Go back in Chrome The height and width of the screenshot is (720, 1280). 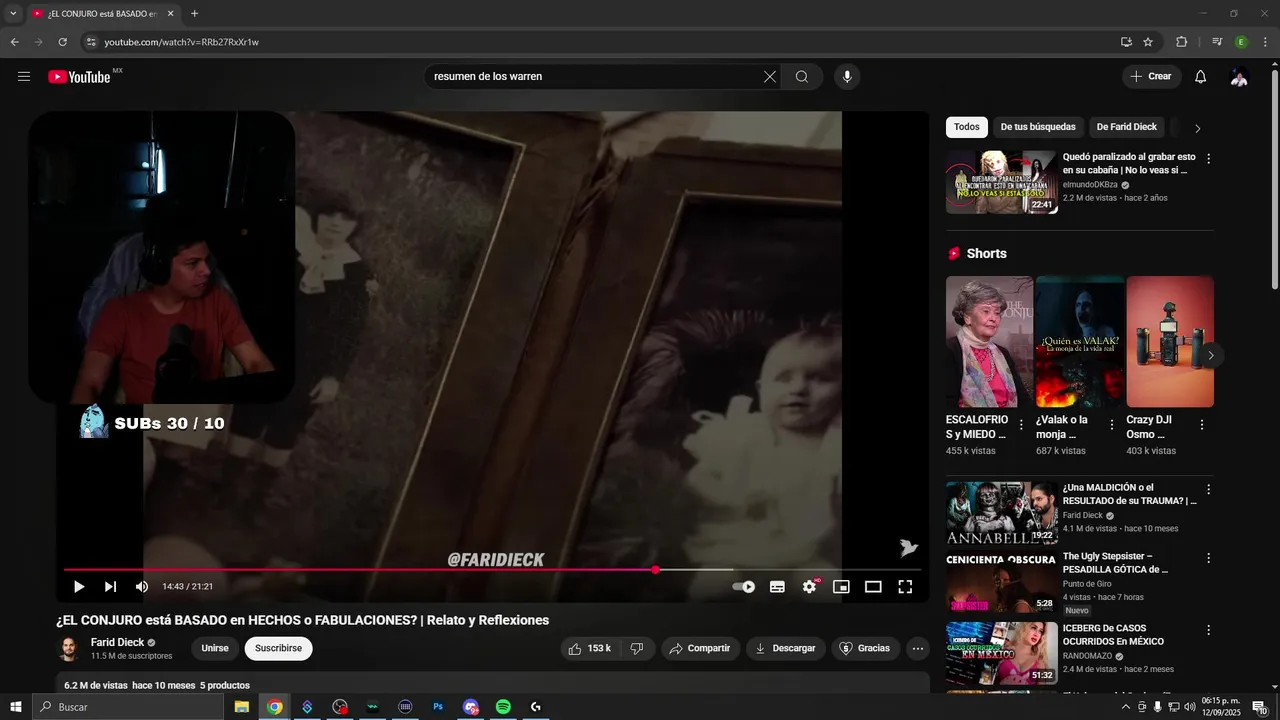[x=15, y=42]
